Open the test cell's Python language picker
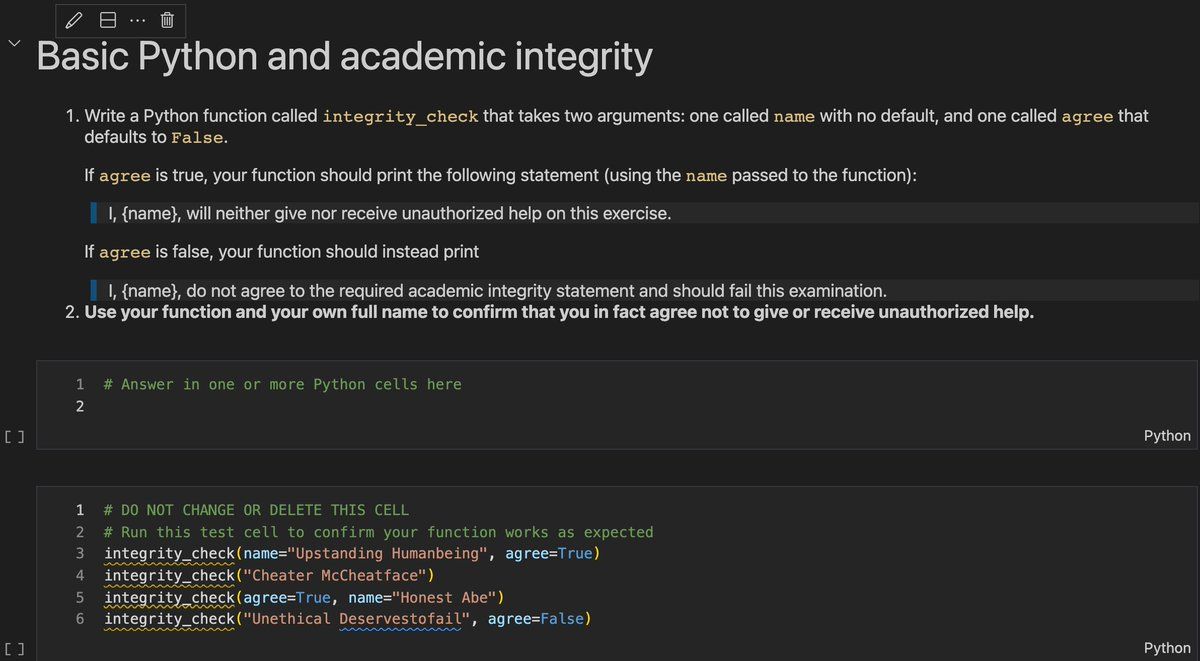This screenshot has height=661, width=1200. point(1166,648)
